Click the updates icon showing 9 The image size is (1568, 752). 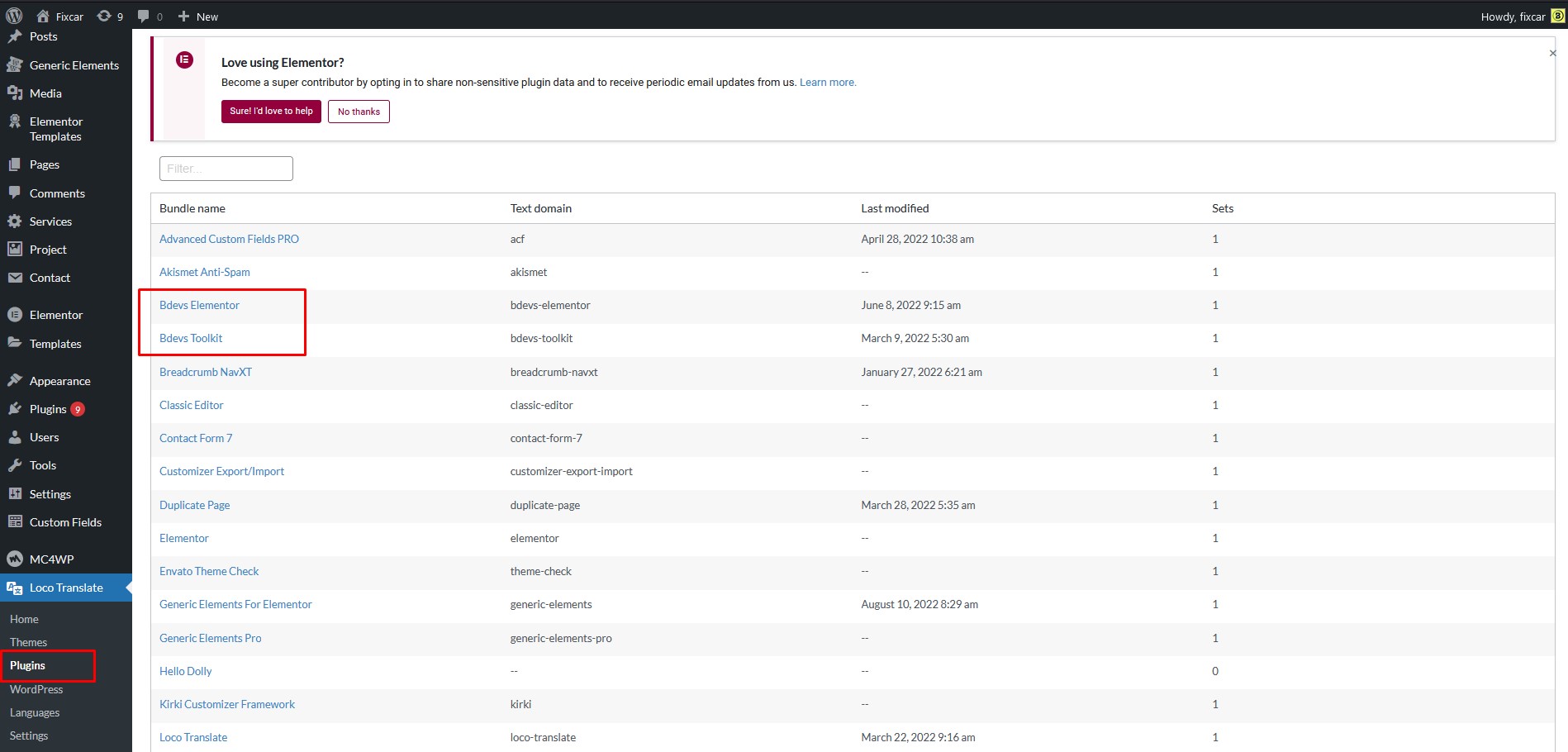[x=104, y=16]
